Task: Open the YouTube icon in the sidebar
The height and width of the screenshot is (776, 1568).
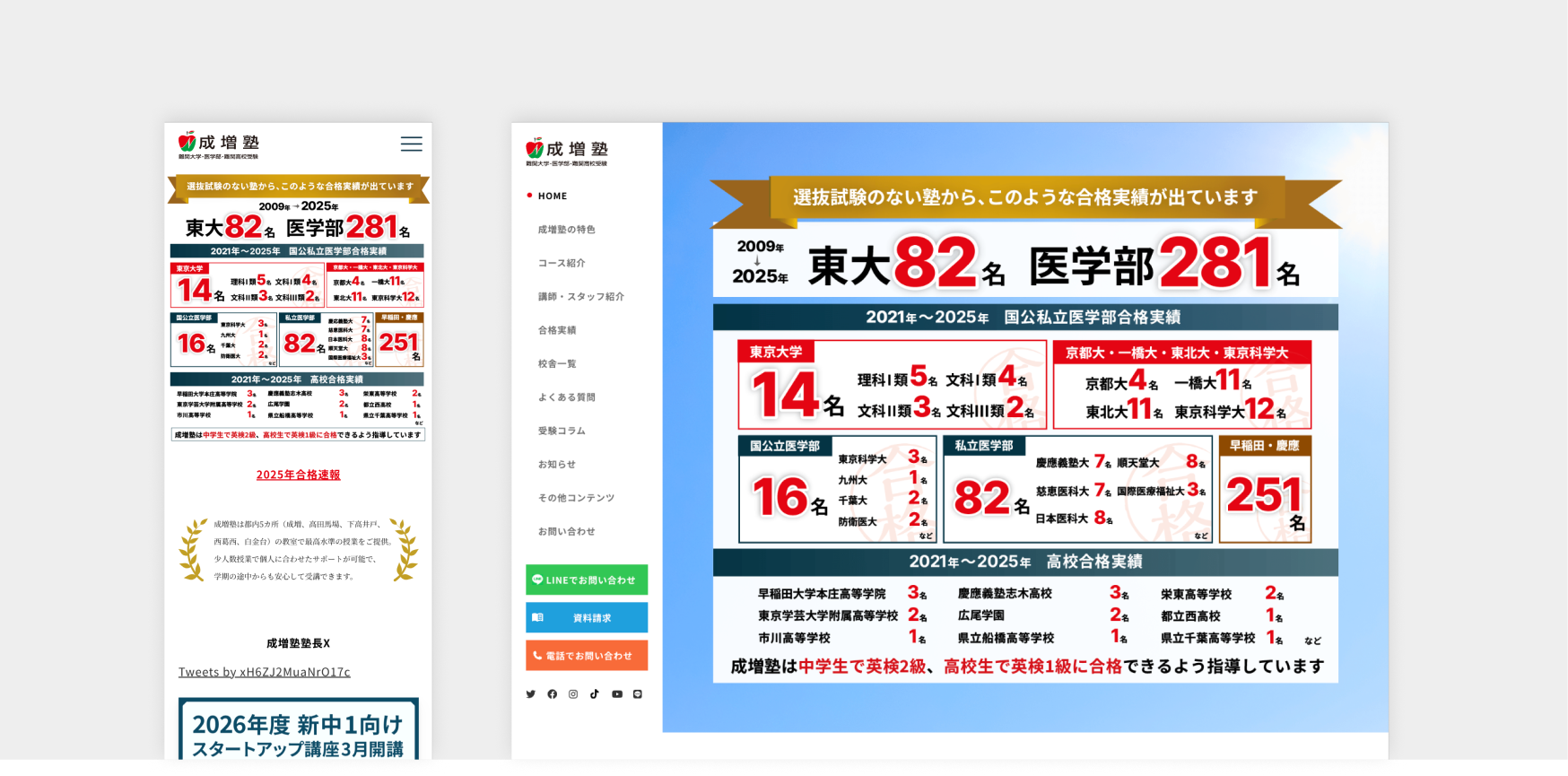Action: (x=616, y=694)
